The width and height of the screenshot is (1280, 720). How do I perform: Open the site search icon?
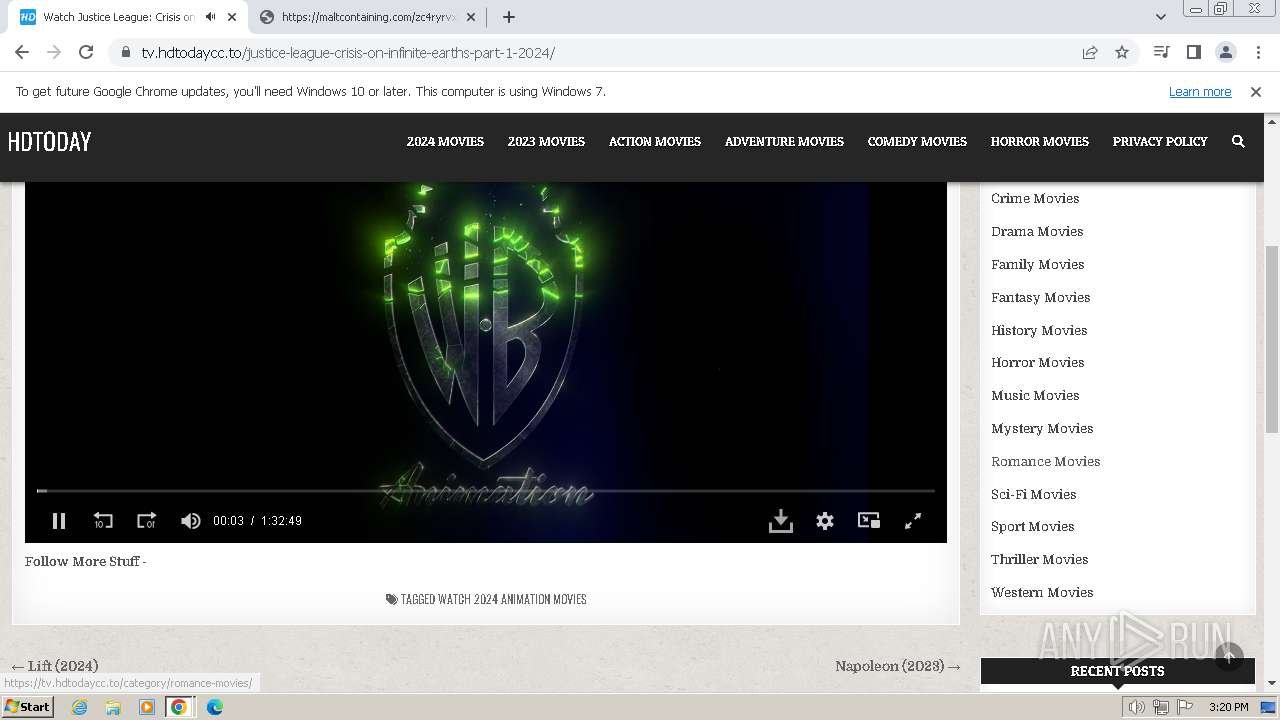coord(1238,141)
